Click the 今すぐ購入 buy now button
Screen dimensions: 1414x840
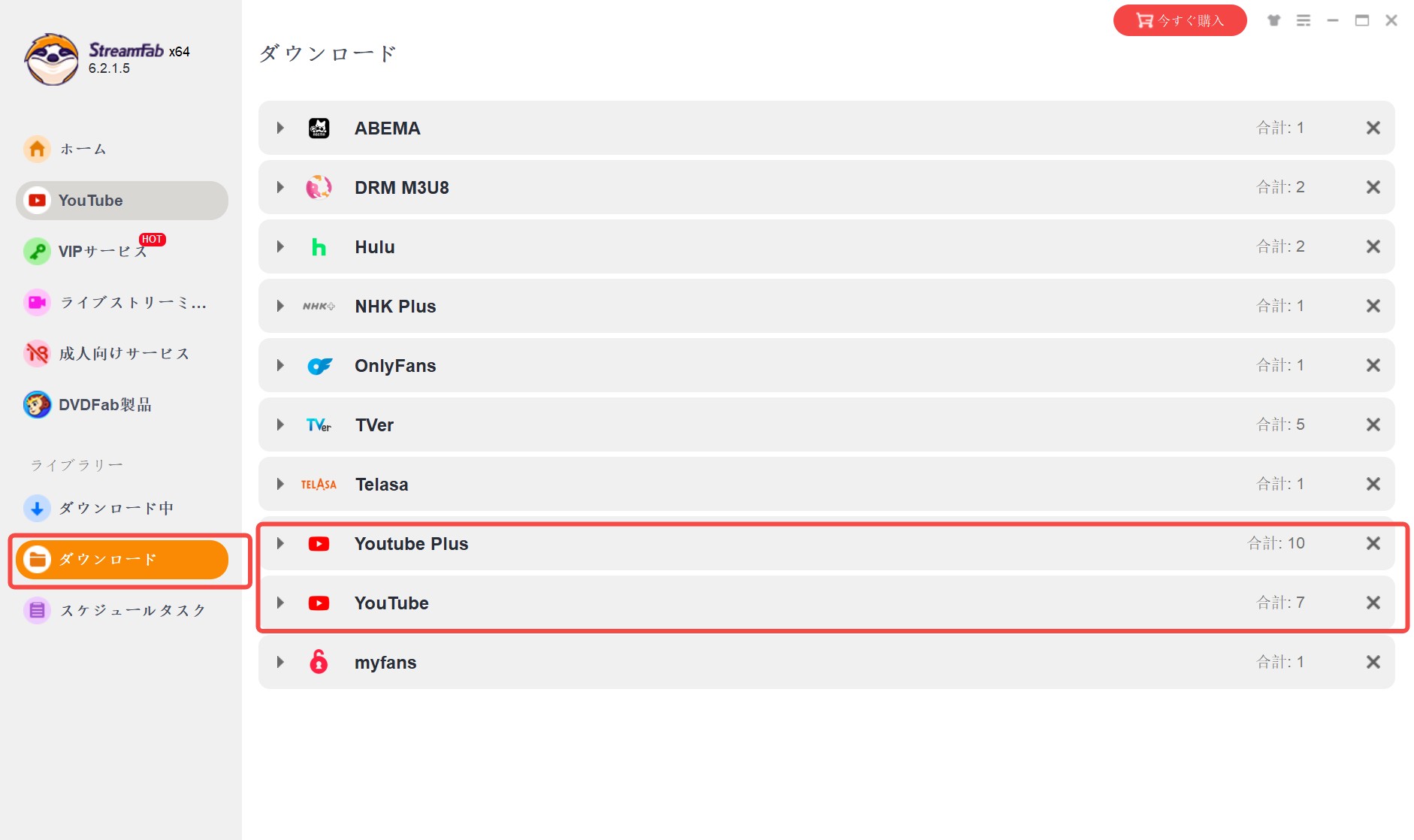[x=1180, y=20]
